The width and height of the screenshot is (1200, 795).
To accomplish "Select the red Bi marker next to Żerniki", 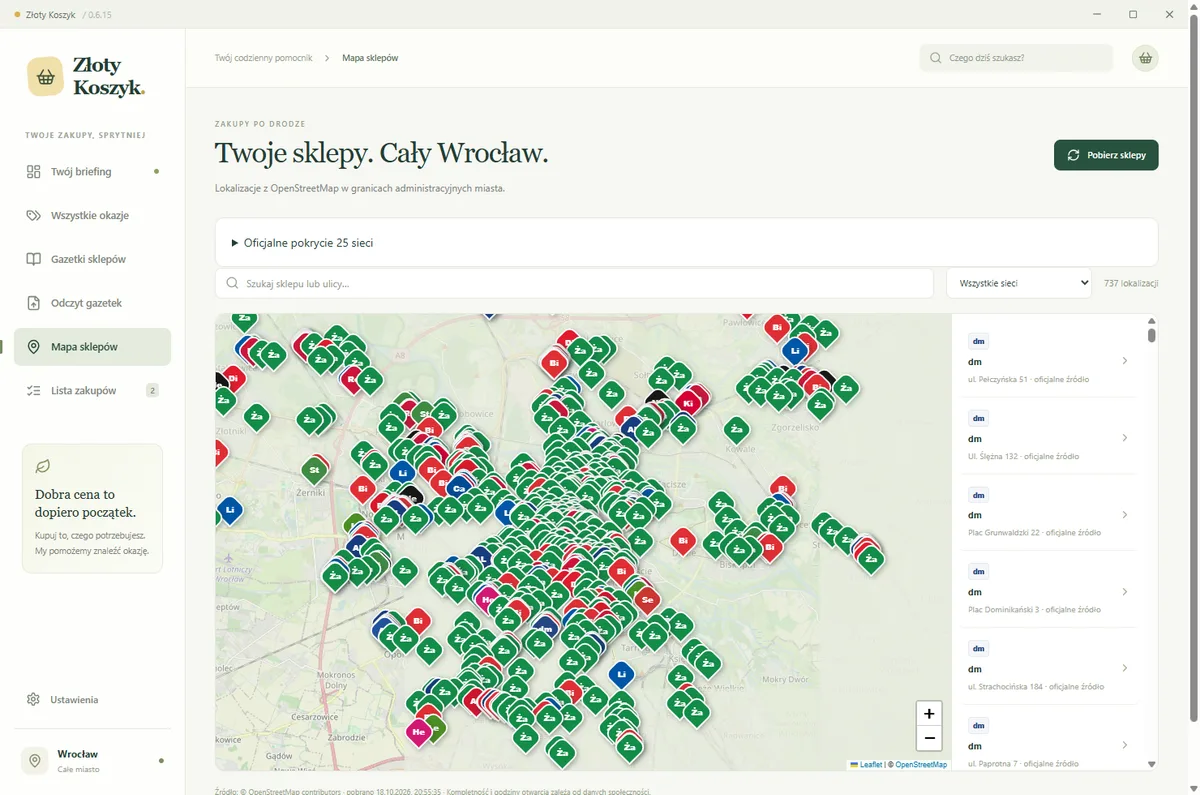I will pos(362,489).
